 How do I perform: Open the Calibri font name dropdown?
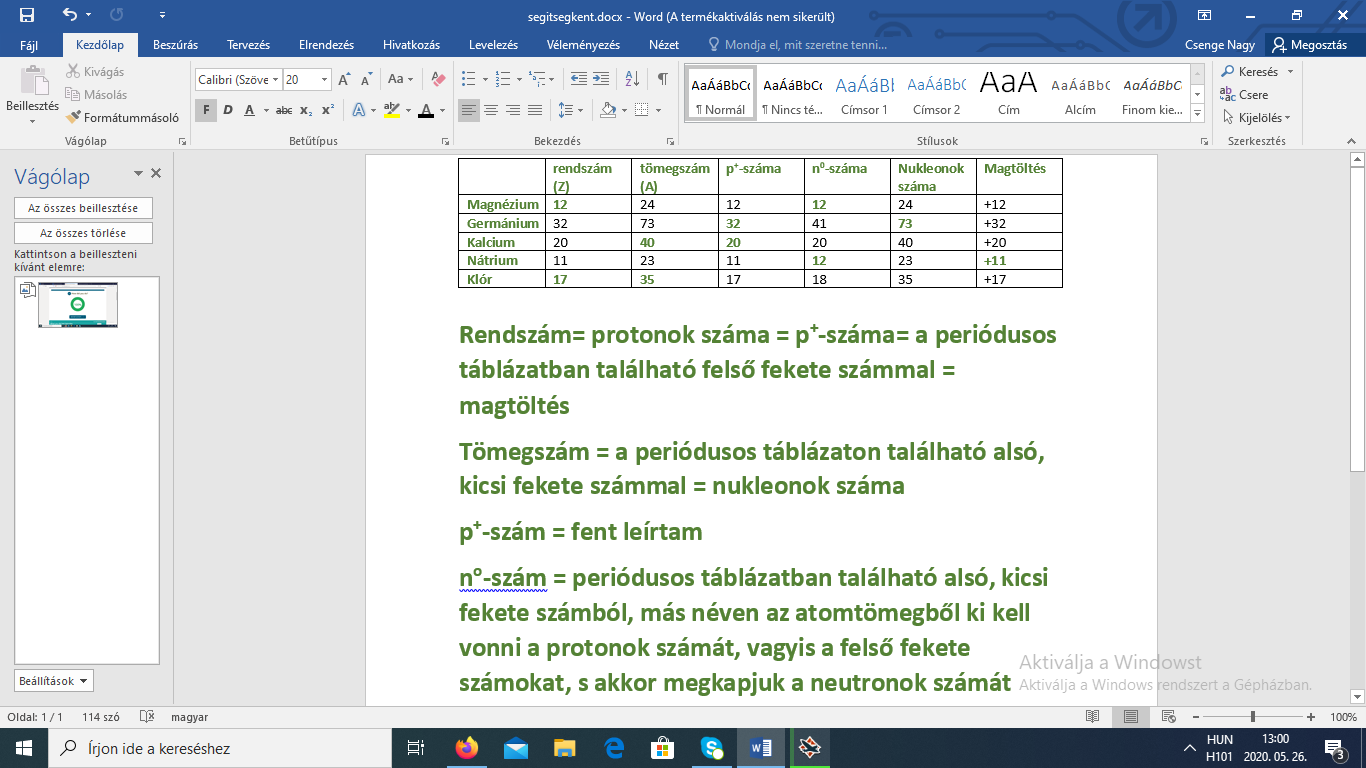coord(274,79)
